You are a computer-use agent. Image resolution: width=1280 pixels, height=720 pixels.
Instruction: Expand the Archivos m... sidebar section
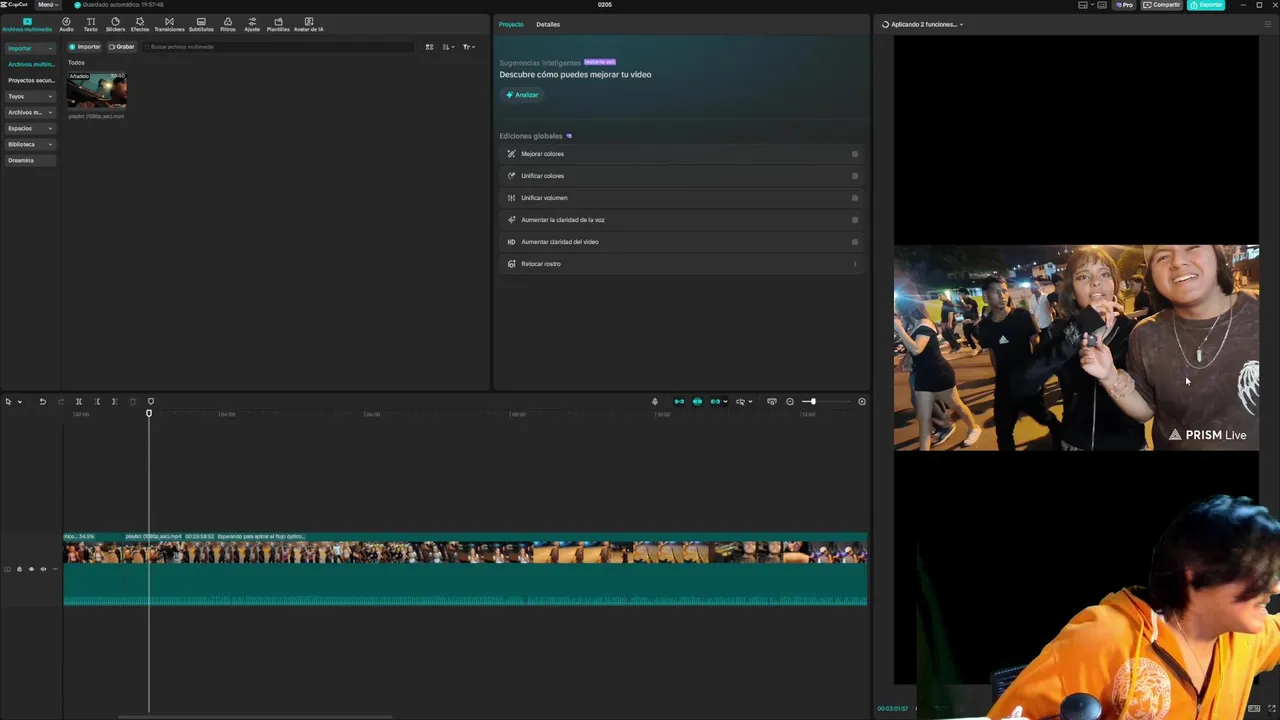point(29,112)
